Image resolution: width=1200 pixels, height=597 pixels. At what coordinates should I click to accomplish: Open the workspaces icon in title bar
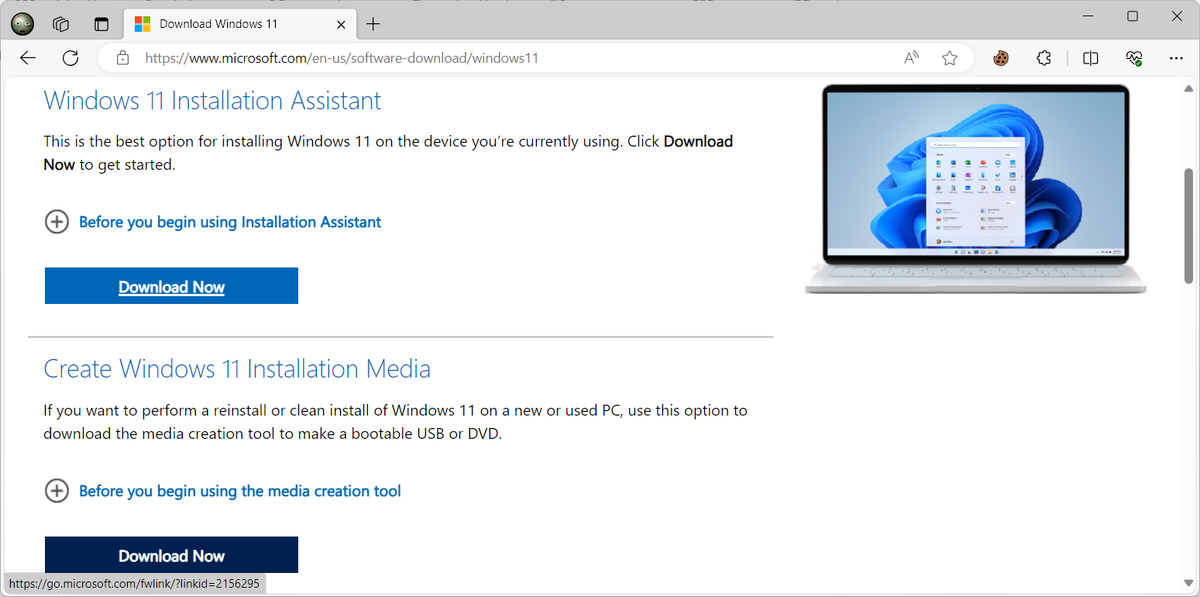tap(61, 23)
